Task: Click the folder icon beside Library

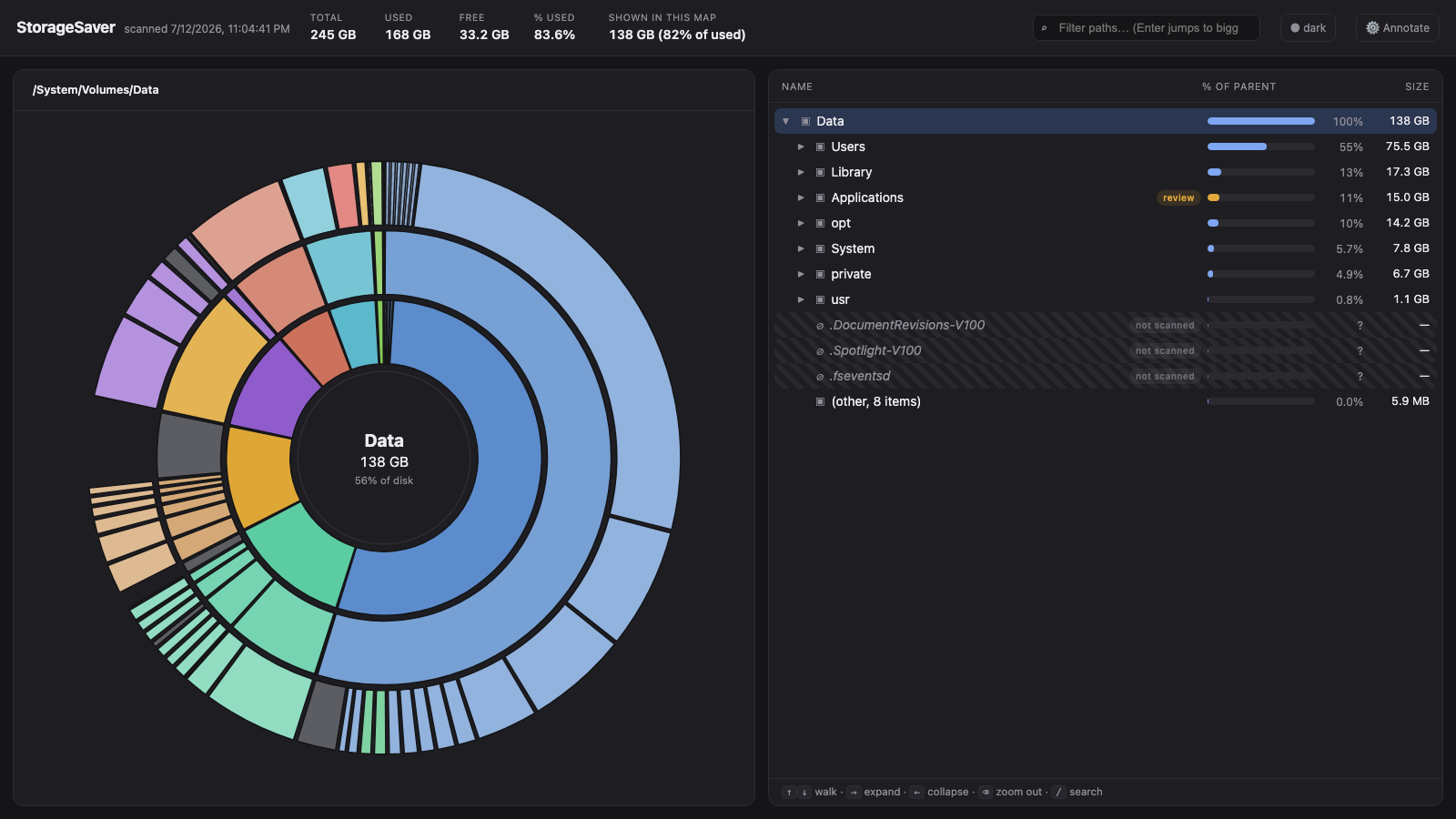Action: pyautogui.click(x=820, y=172)
